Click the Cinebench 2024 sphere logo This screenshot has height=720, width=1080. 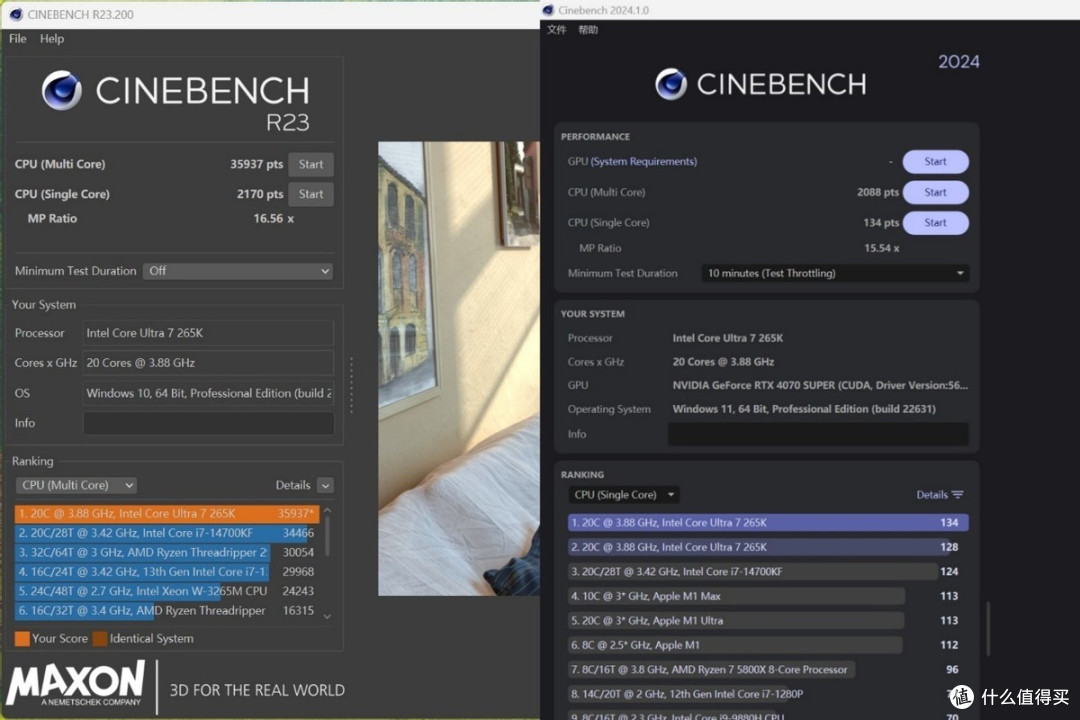click(671, 84)
